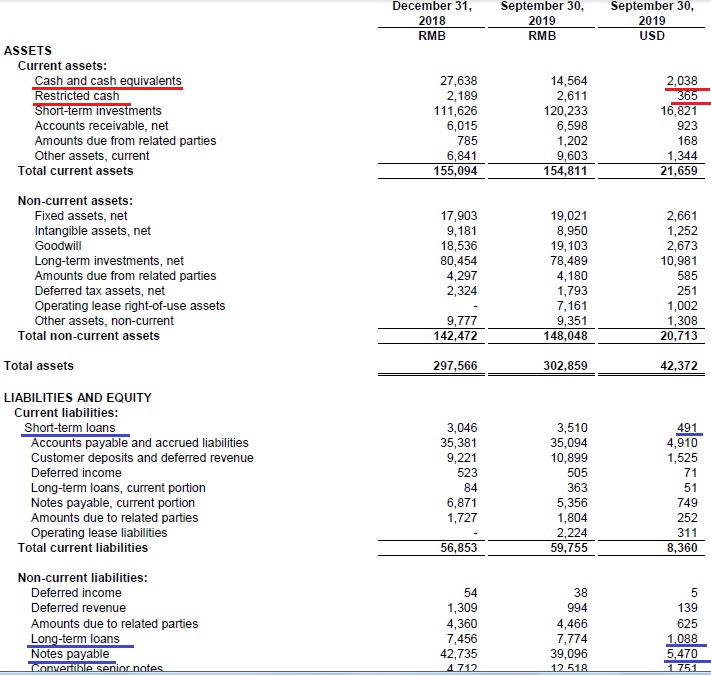Select 'Short-term investments' row label
Image resolution: width=711 pixels, height=675 pixels.
tap(98, 111)
